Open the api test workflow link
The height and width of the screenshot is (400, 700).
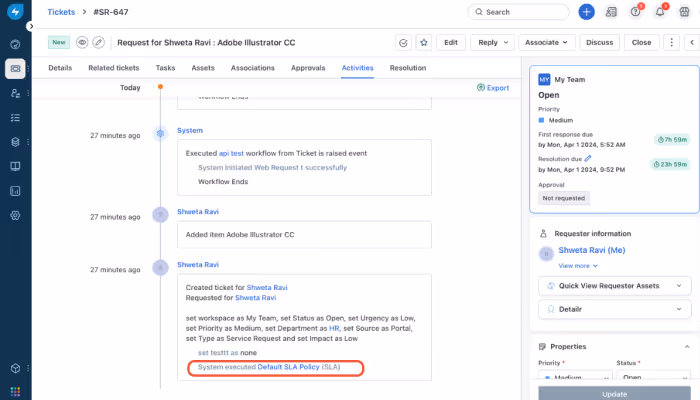click(231, 153)
